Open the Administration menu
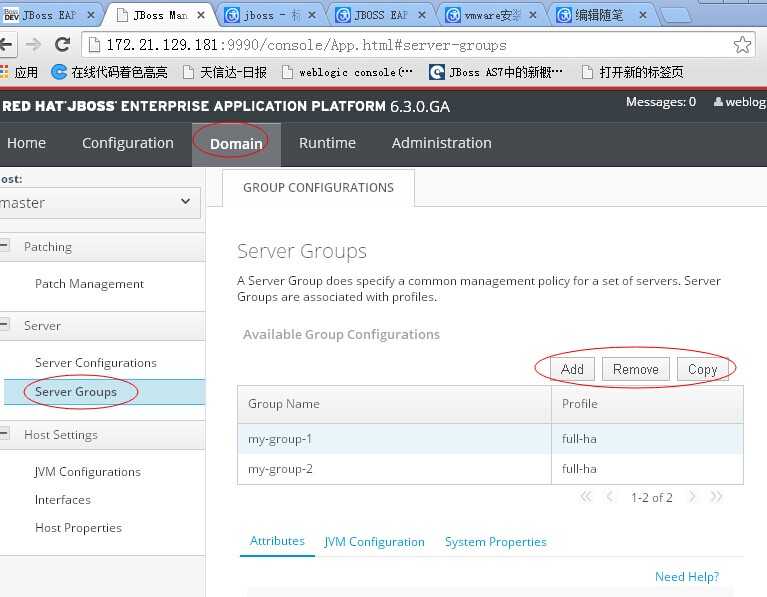 coord(441,143)
